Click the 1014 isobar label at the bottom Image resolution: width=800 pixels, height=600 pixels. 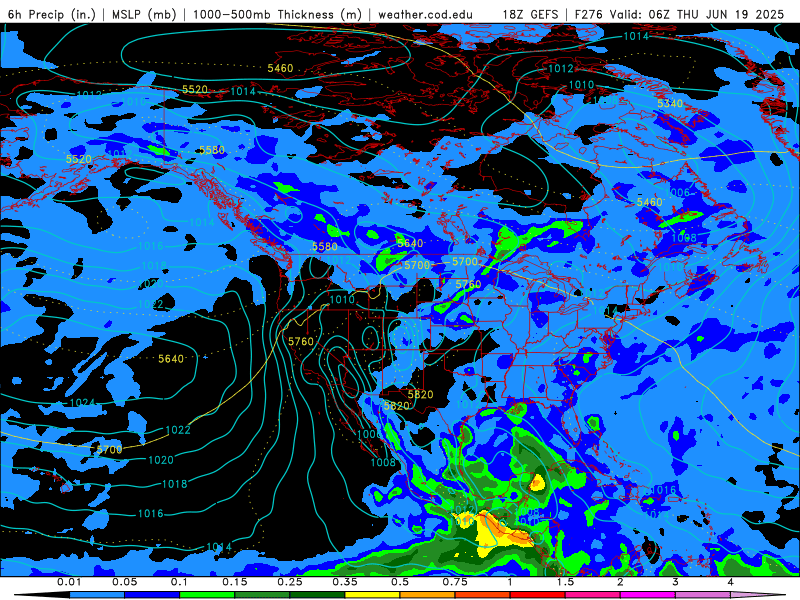coord(219,547)
